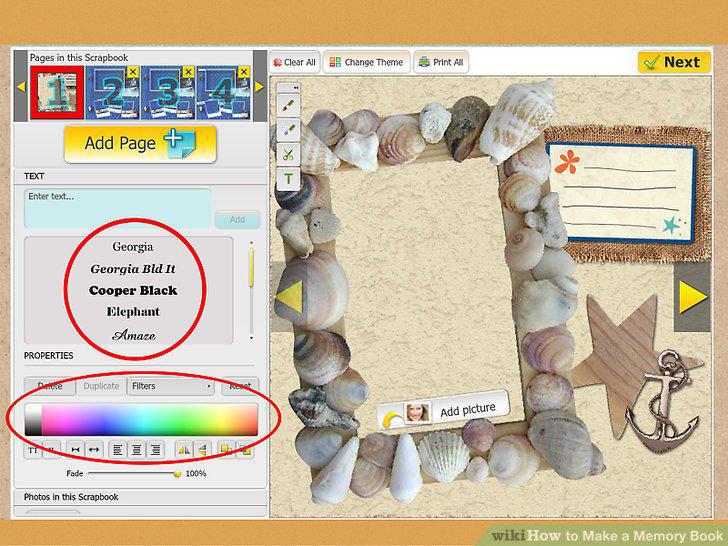Align text to the left
728x546 pixels.
pos(117,449)
